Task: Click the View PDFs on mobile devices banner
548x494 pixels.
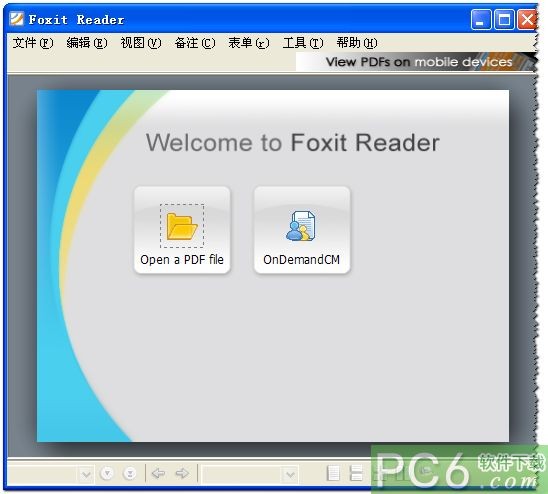Action: (416, 62)
